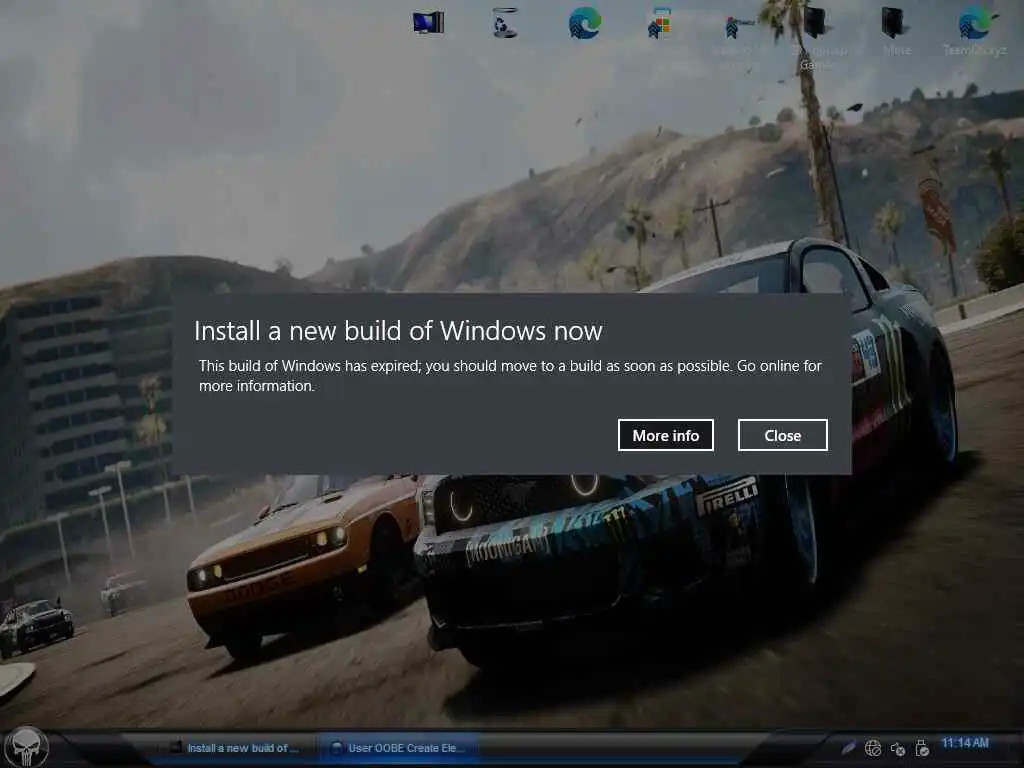This screenshot has width=1024, height=768.
Task: Switch to 'User OOBE Create Ele...' taskbar item
Action: pyautogui.click(x=398, y=748)
